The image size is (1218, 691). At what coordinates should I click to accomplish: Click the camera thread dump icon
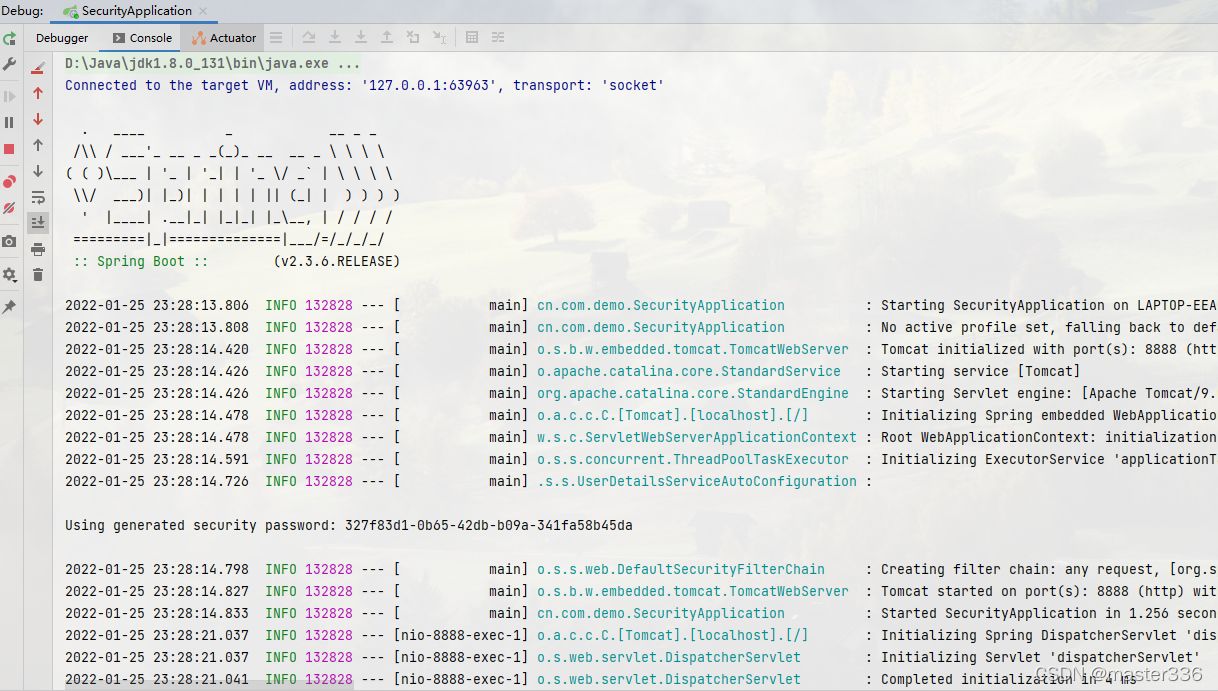9,241
